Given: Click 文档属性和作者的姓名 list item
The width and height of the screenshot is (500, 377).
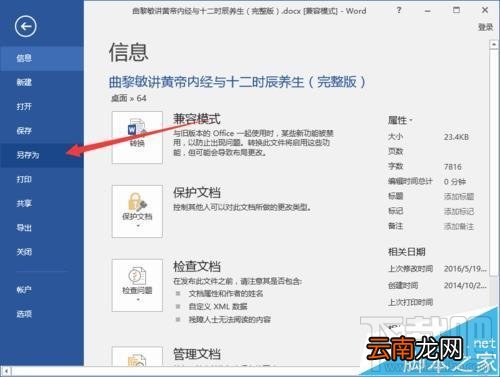Looking at the screenshot, I should [226, 294].
